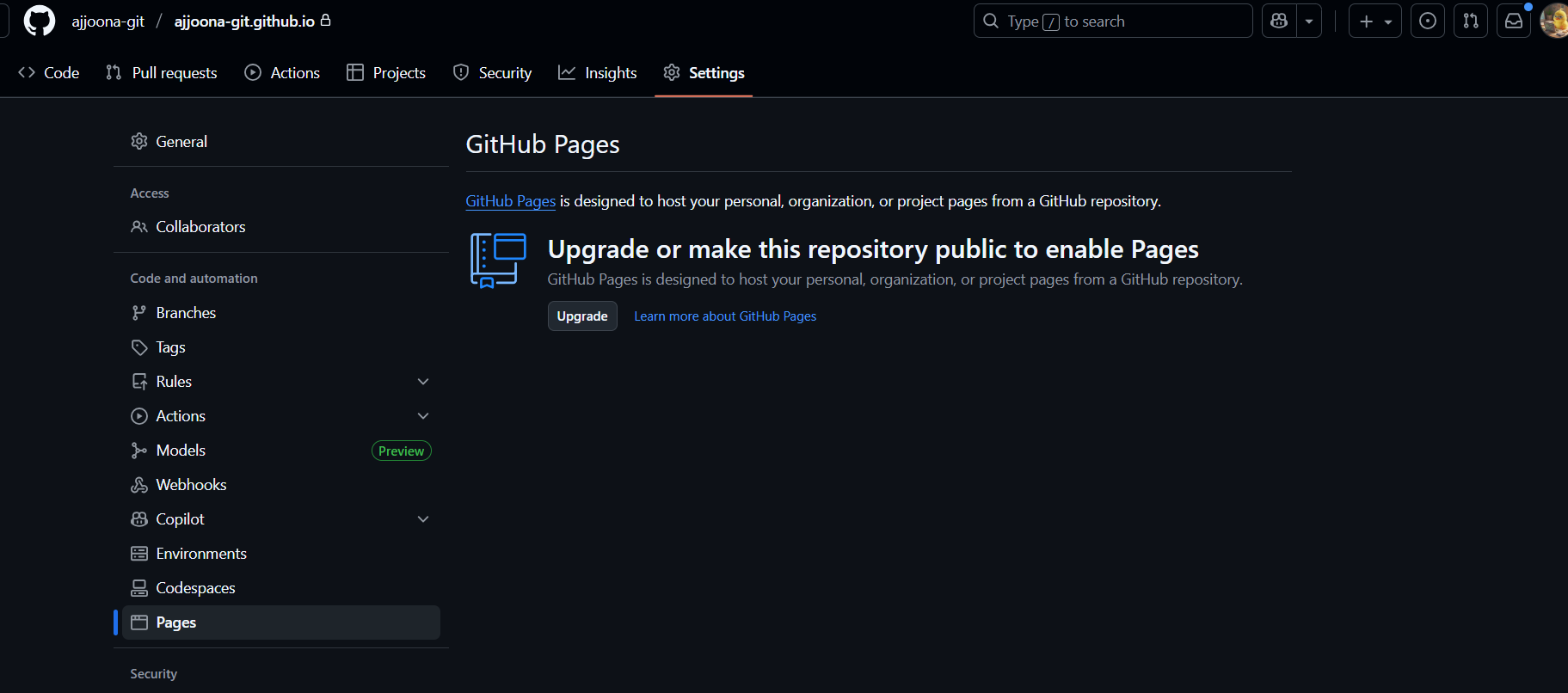Image resolution: width=1568 pixels, height=693 pixels.
Task: Open Models settings with Preview badge
Action: (181, 451)
